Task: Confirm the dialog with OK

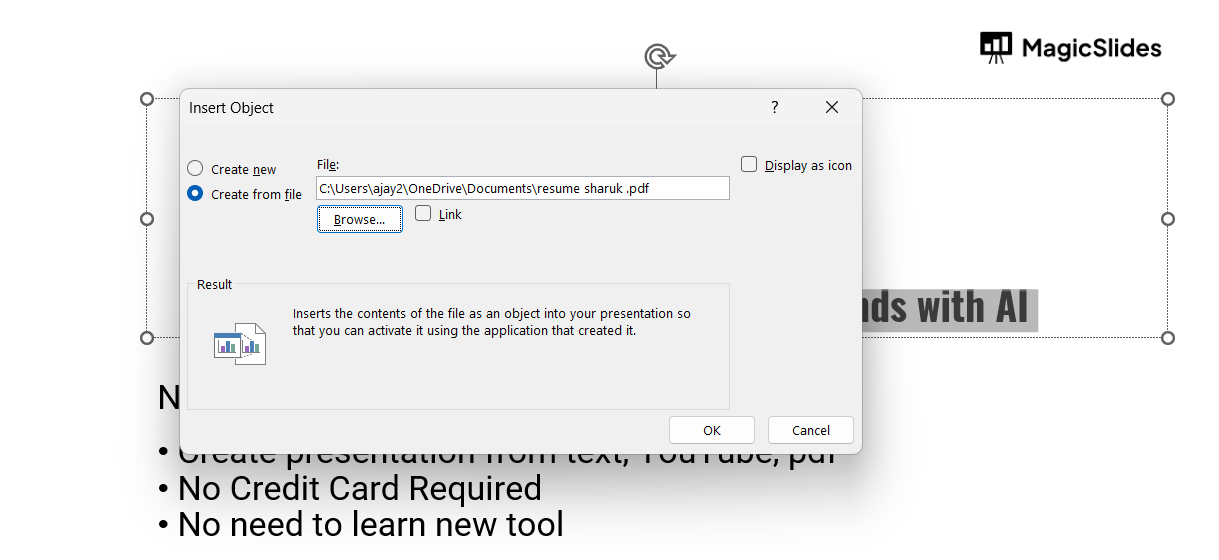Action: point(712,430)
